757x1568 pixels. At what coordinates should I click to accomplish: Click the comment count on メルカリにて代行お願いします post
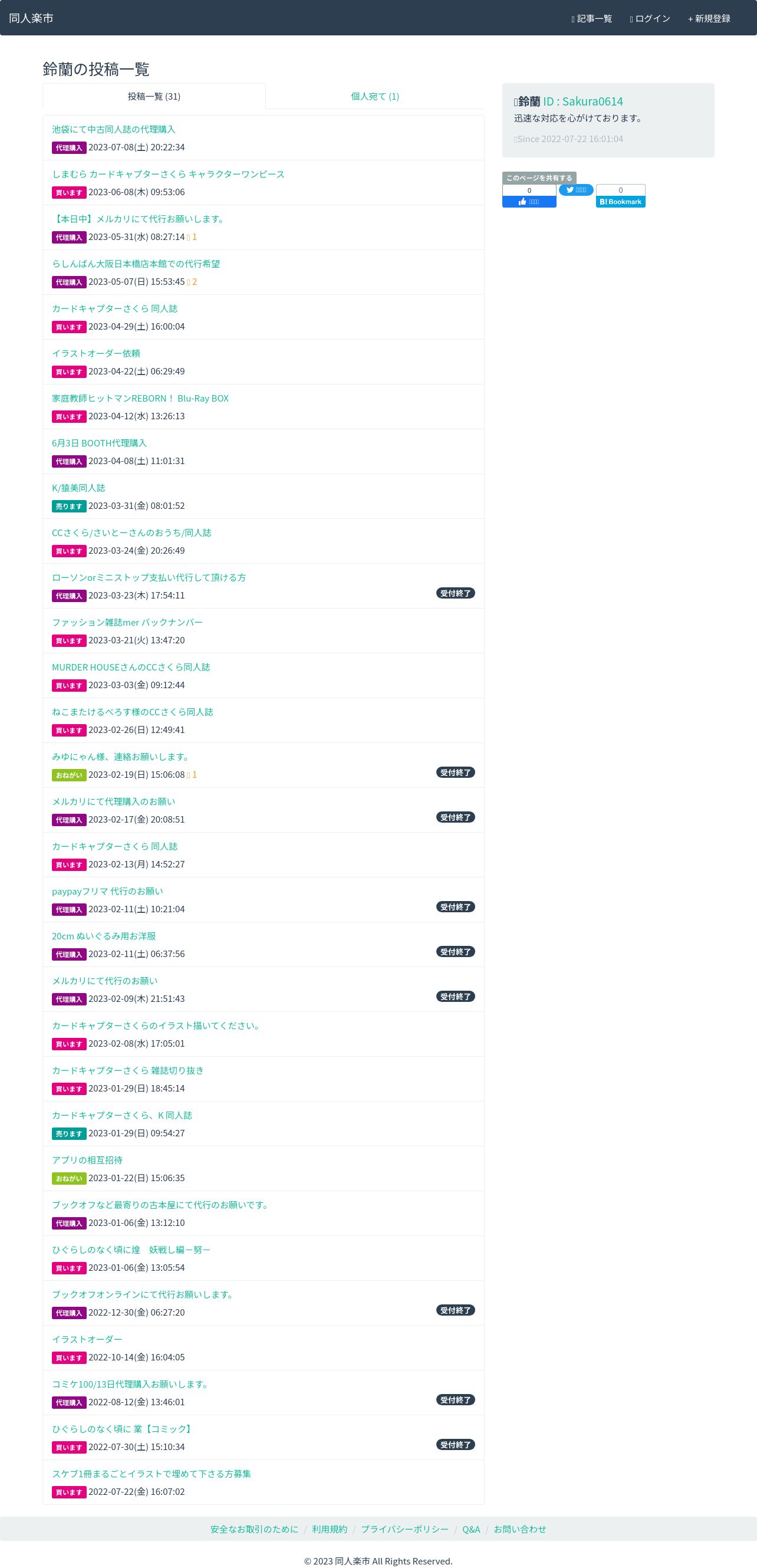coord(192,237)
